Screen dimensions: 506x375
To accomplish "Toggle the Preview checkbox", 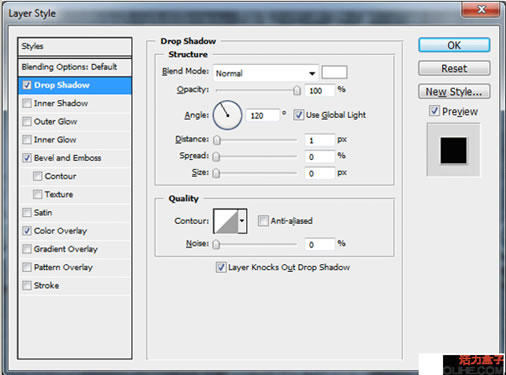I will coord(434,111).
